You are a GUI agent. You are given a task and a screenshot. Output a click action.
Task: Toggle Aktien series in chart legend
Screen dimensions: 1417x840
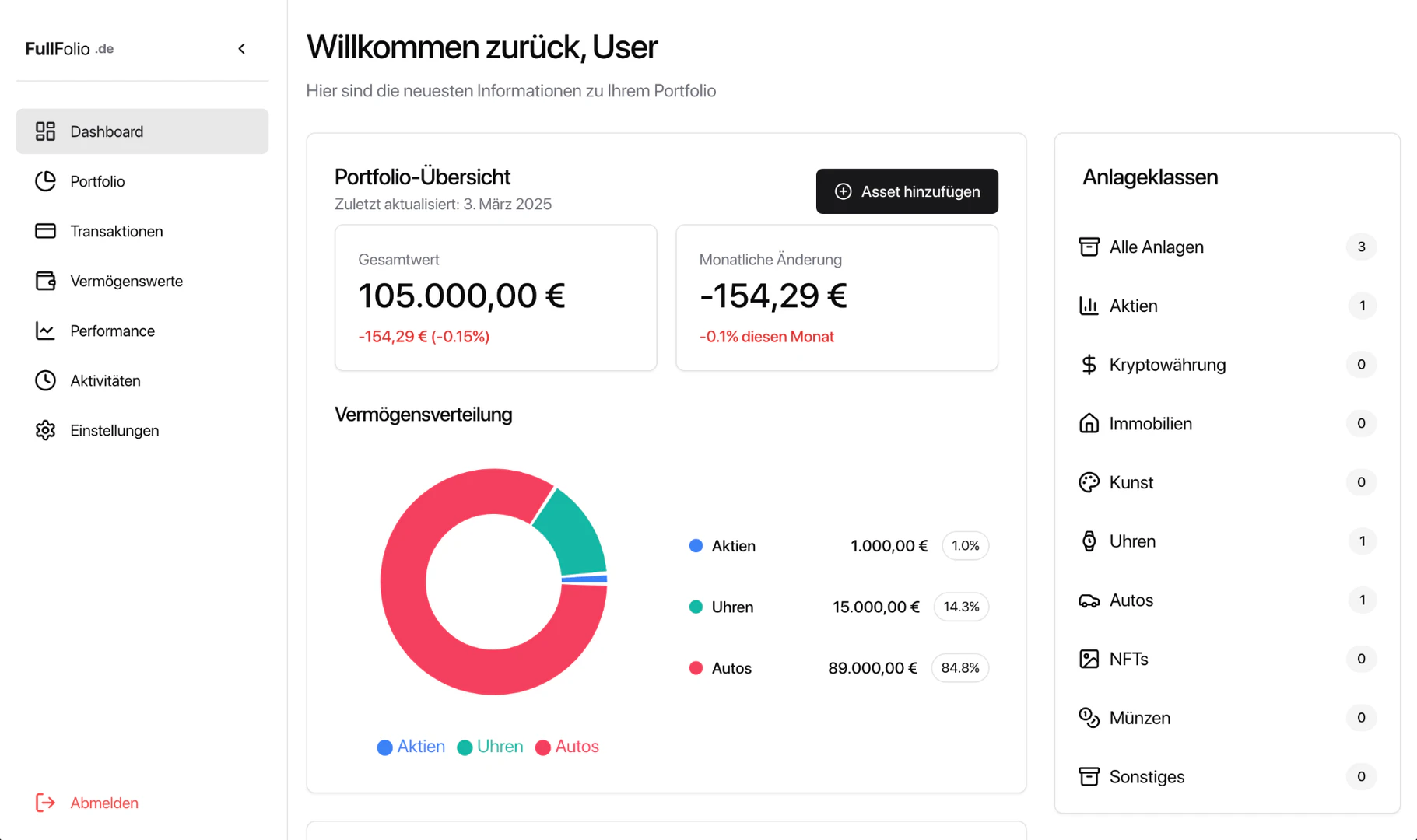pos(411,747)
